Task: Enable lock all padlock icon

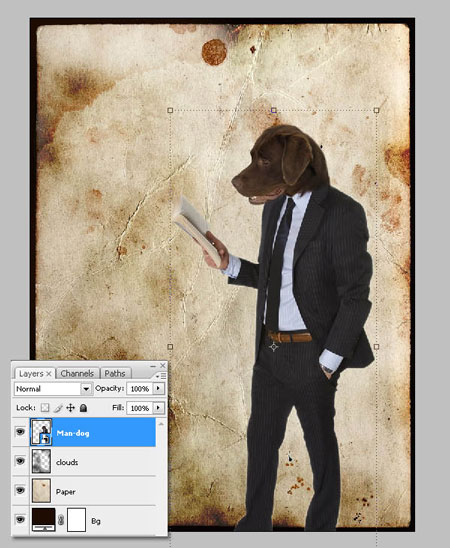Action: [x=83, y=408]
